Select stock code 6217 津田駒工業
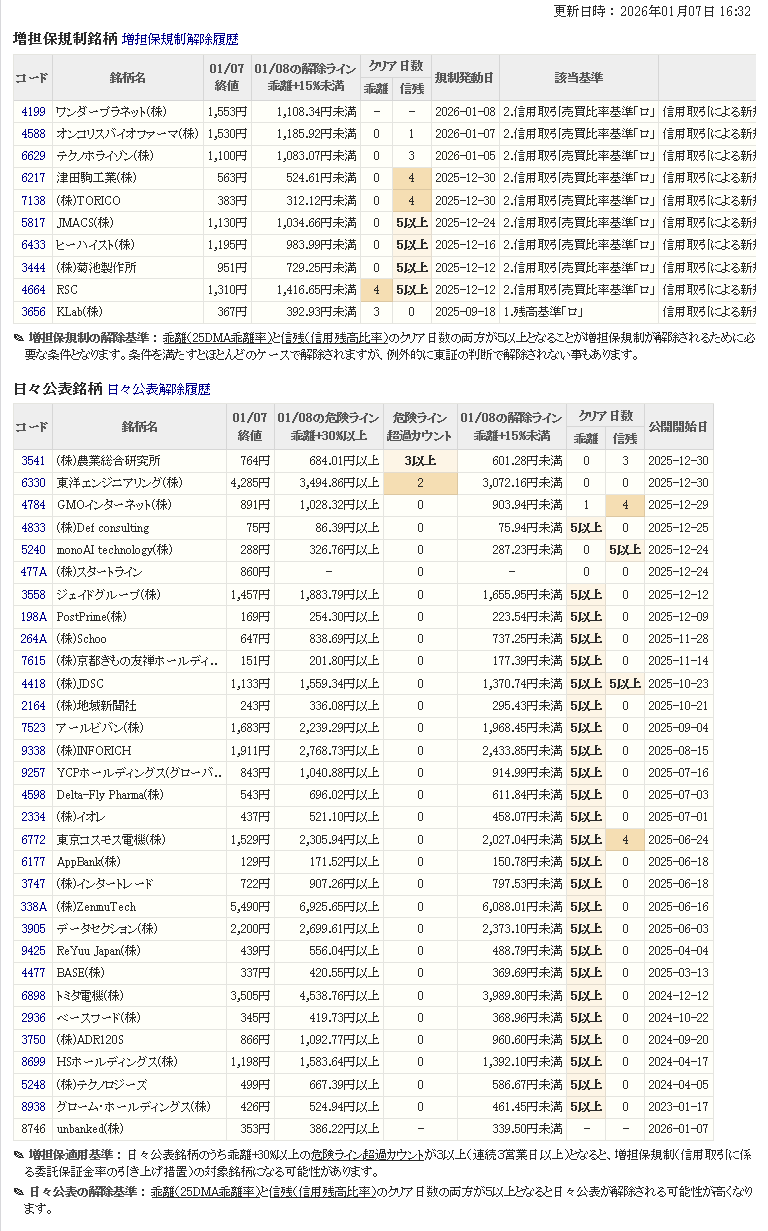The height and width of the screenshot is (1231, 768). point(33,178)
